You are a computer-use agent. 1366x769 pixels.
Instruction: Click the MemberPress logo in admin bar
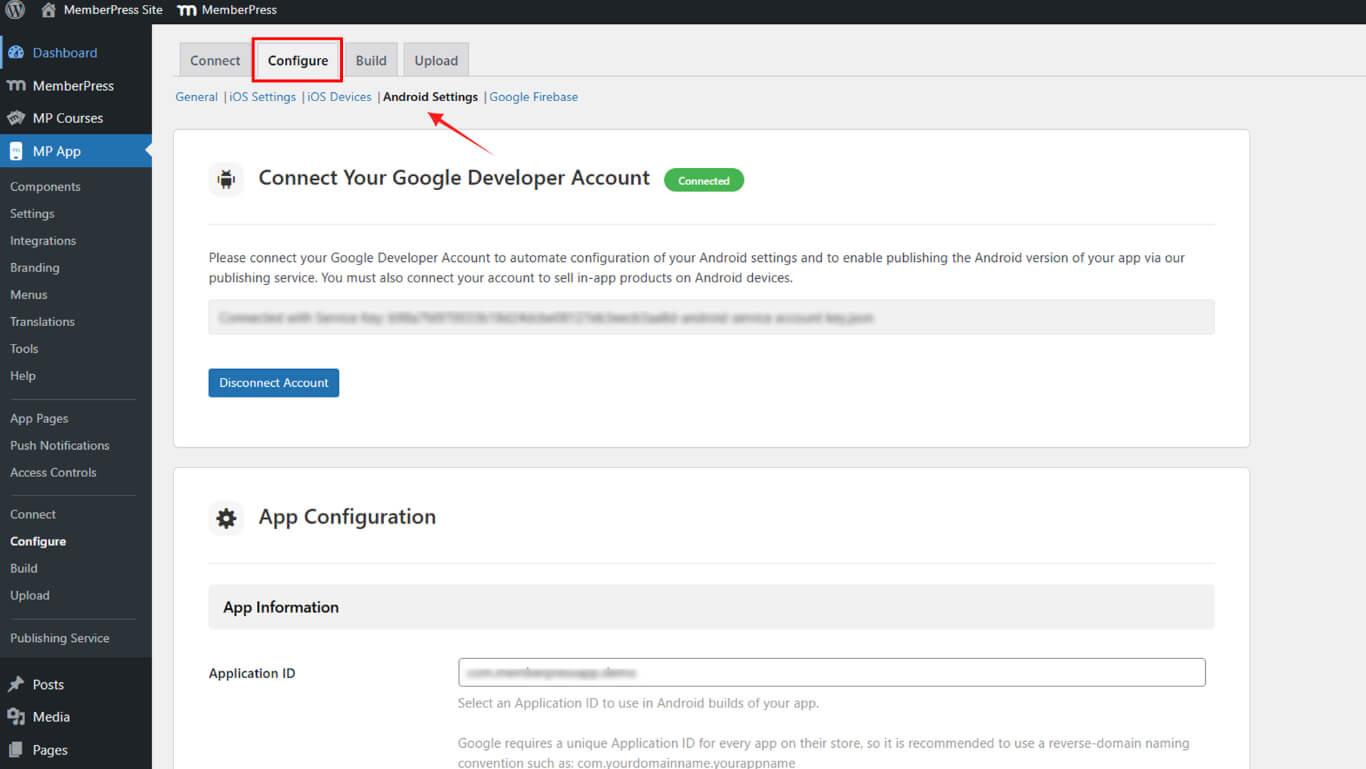[x=186, y=10]
